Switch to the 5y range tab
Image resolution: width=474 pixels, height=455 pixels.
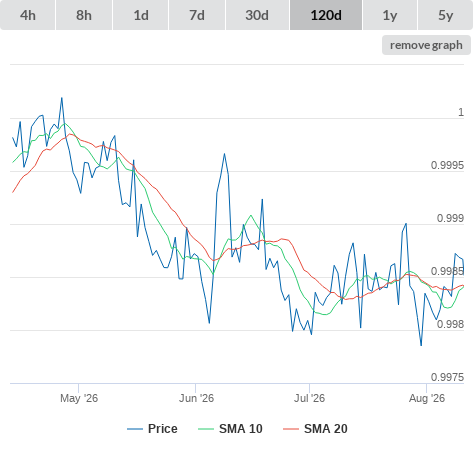[x=445, y=15]
